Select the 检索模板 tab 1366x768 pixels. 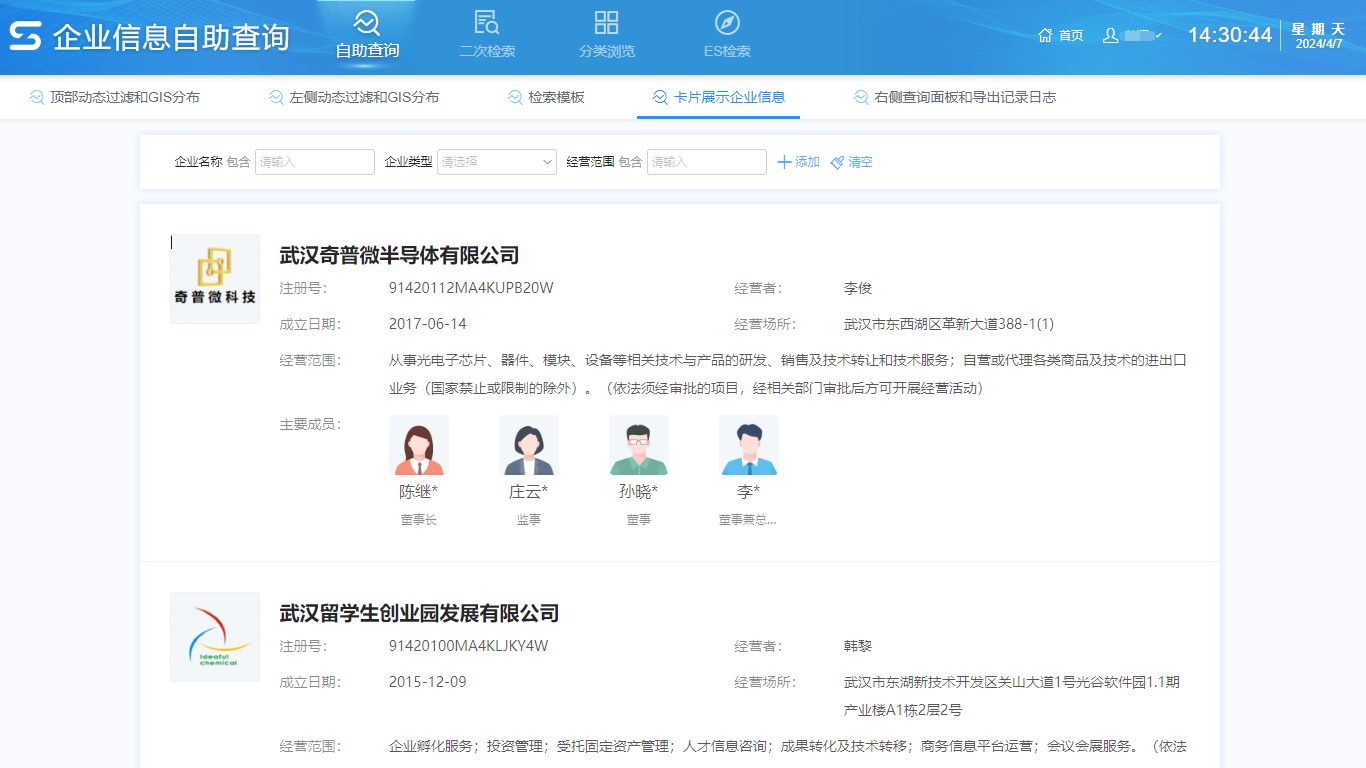click(546, 97)
